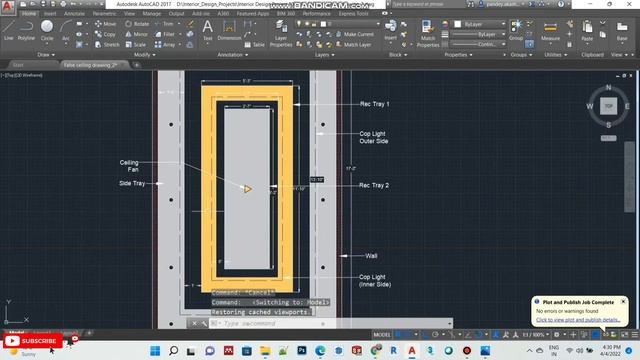Toggle polar tracking in status bar
The image size is (640, 360).
tap(436, 335)
